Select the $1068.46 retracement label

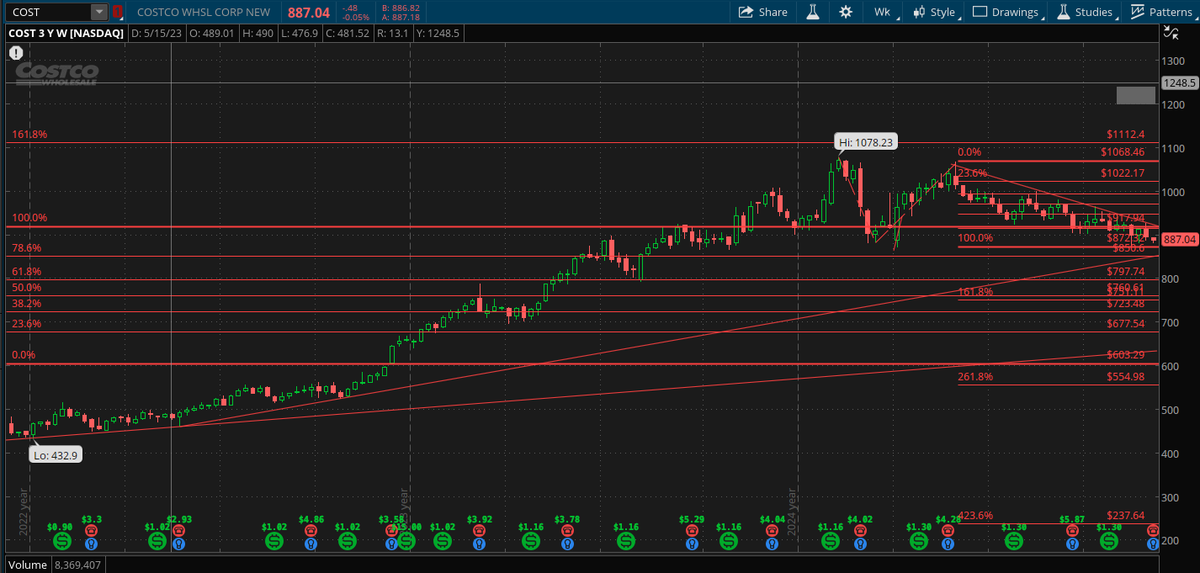1122,152
